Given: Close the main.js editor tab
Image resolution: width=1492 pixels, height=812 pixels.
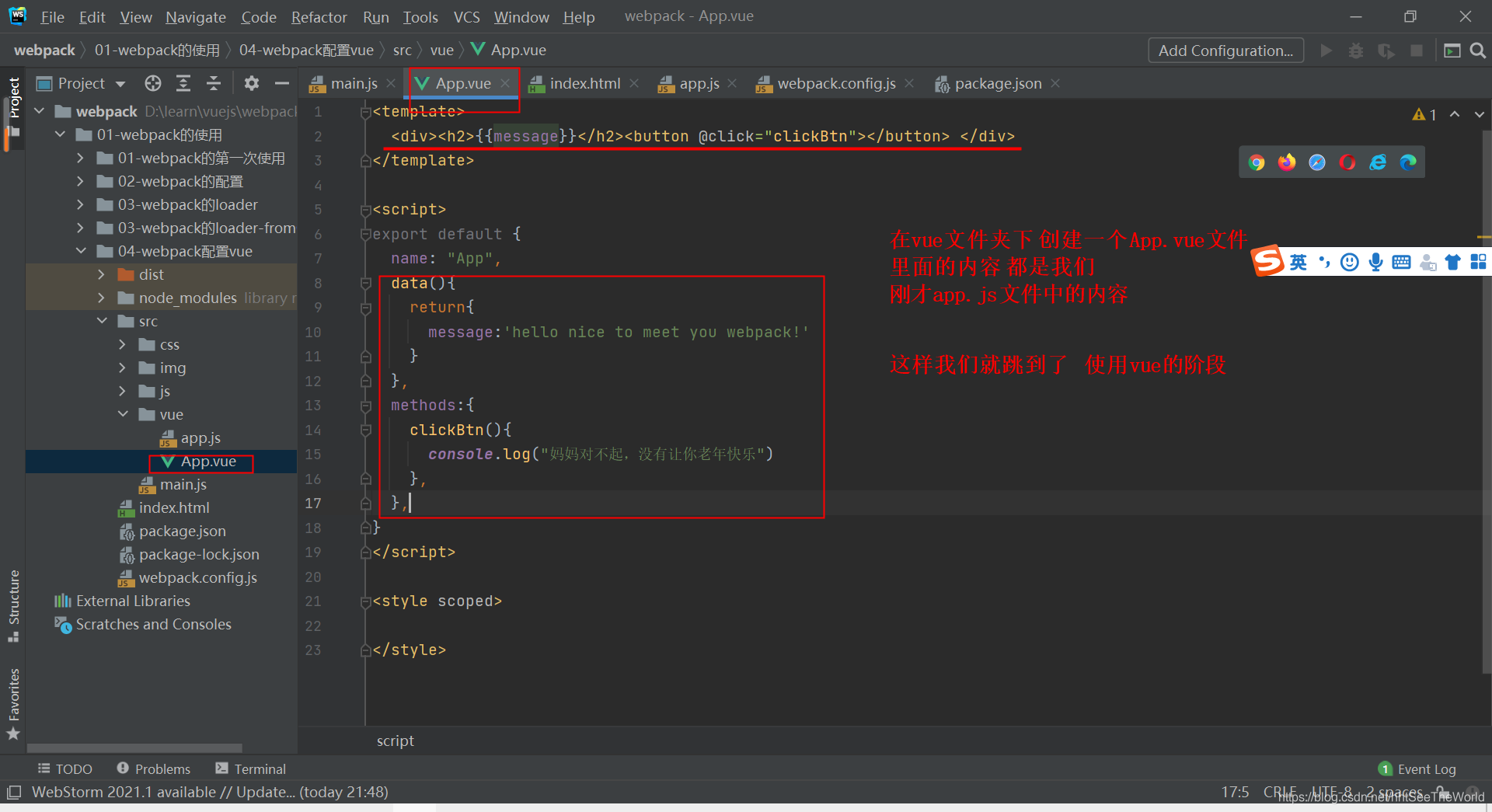Looking at the screenshot, I should tap(391, 83).
